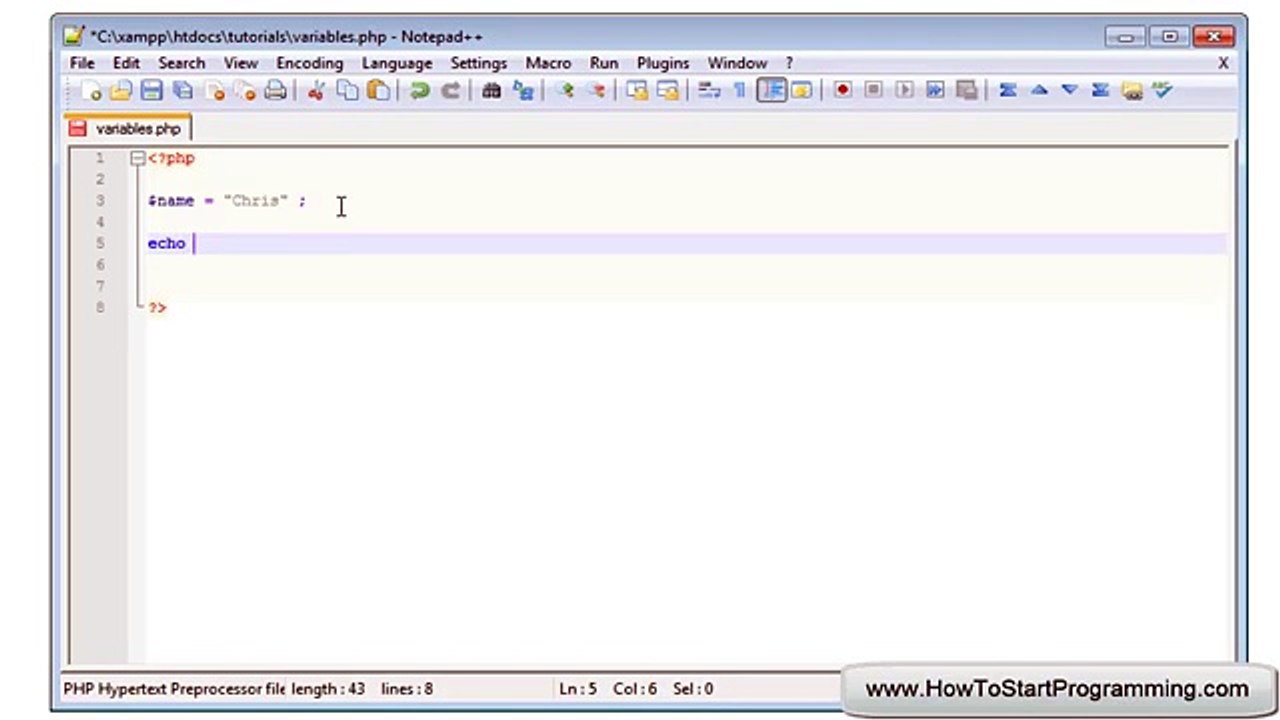Start macro recording with red dot
The height and width of the screenshot is (720, 1280).
point(843,91)
